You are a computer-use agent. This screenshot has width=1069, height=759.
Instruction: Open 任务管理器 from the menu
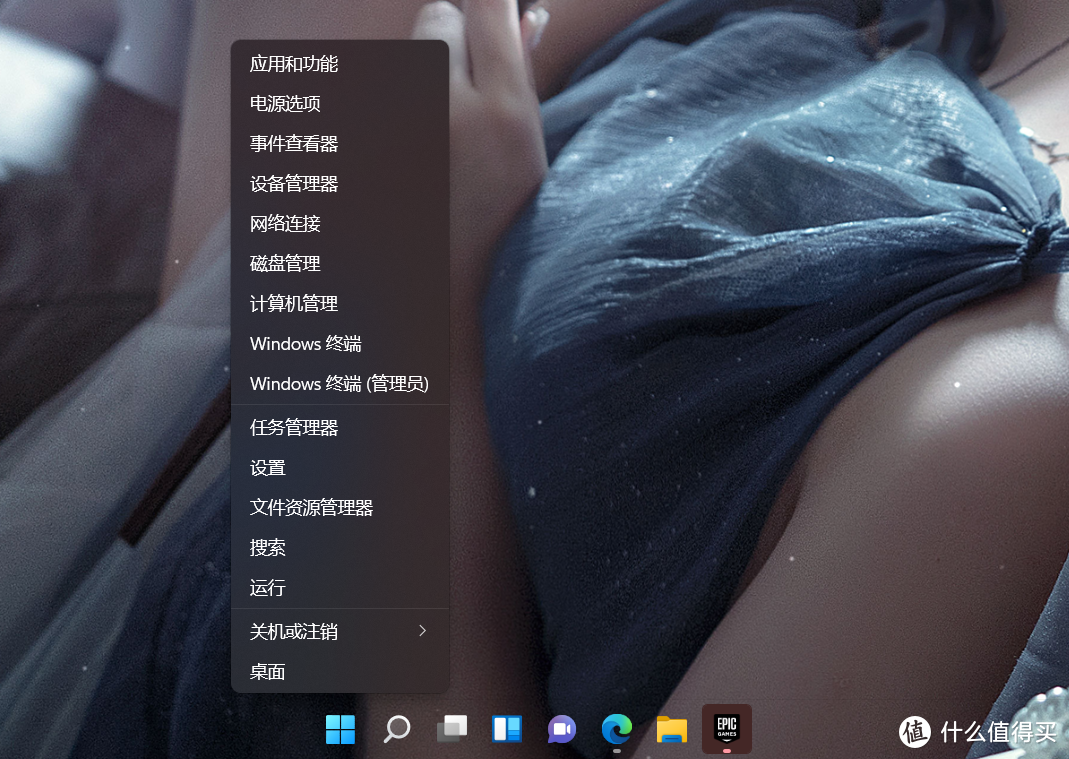point(295,427)
